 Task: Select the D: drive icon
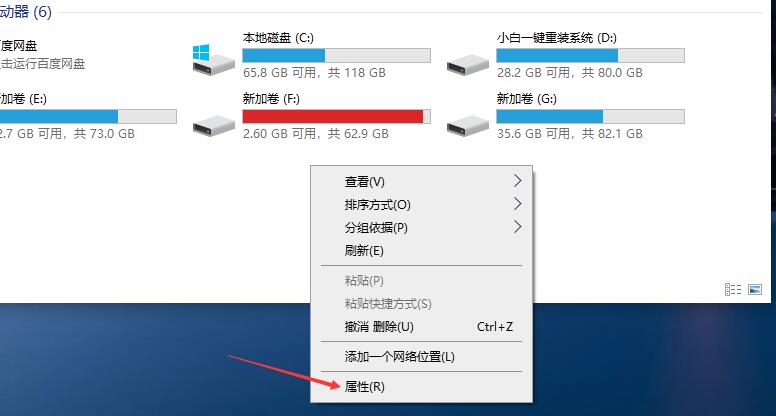pos(467,65)
